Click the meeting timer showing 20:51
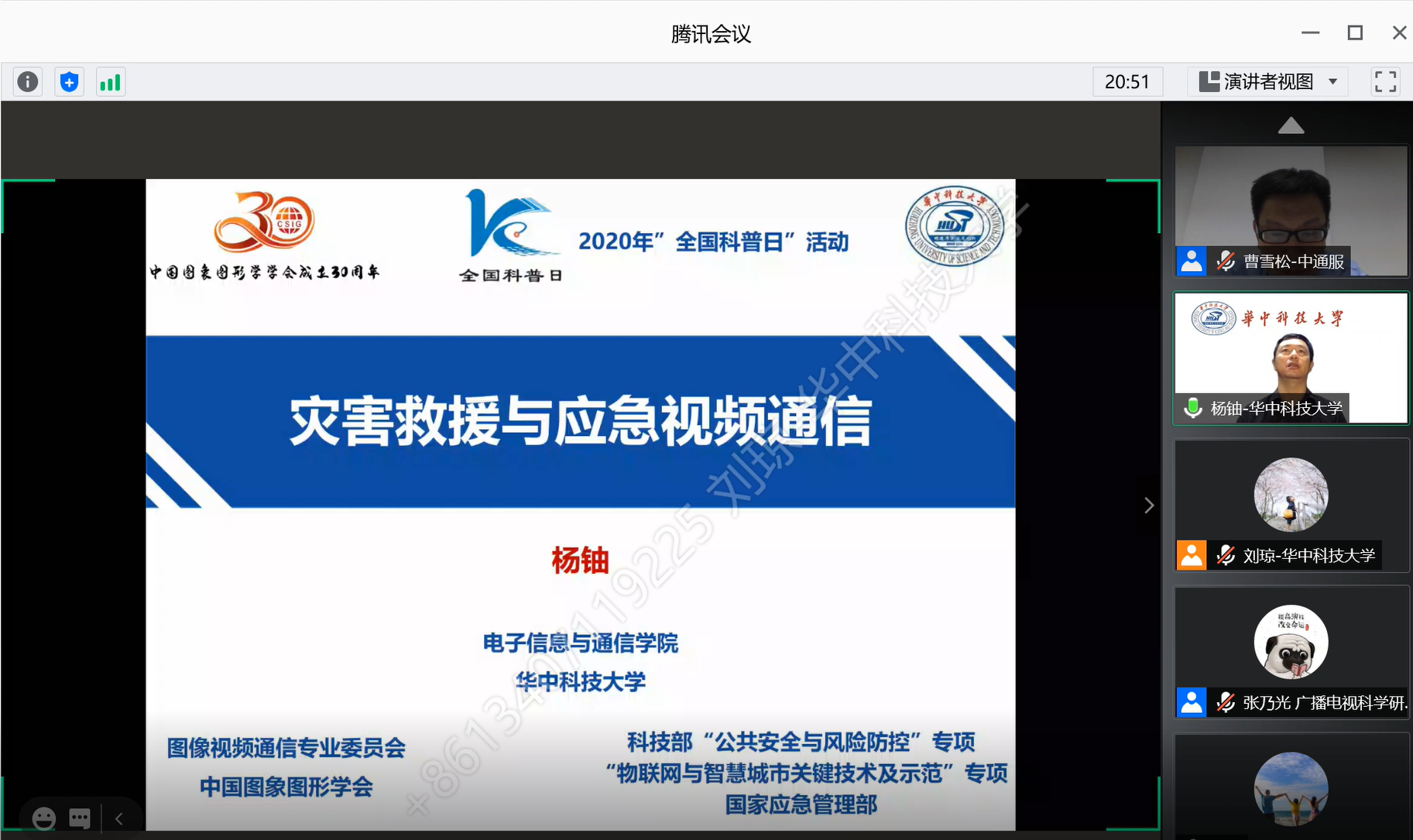 tap(1127, 81)
